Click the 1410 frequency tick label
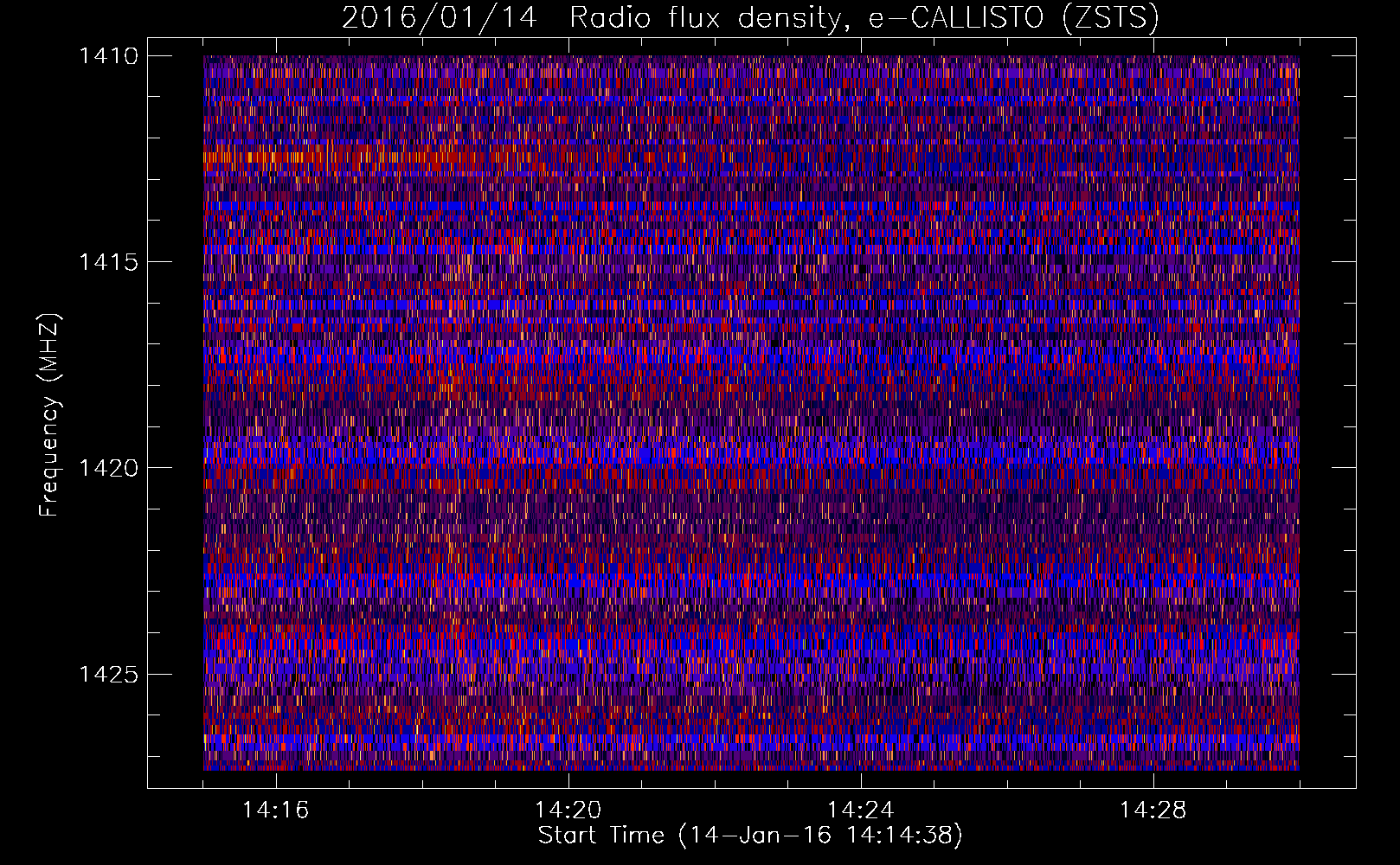The height and width of the screenshot is (865, 1400). 108,56
